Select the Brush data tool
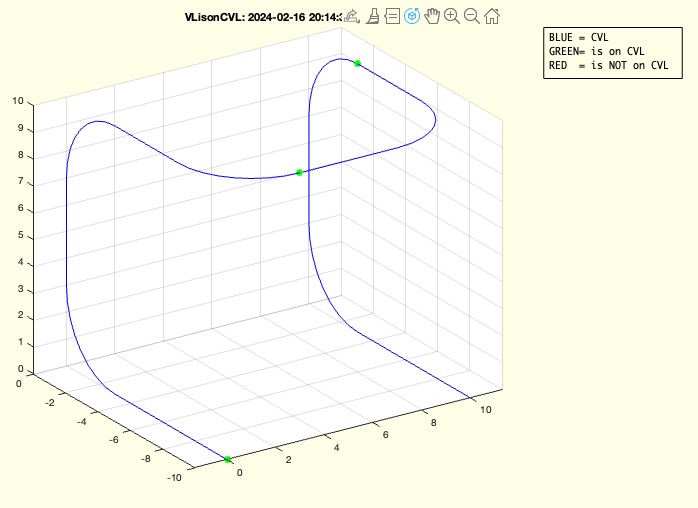 click(x=372, y=16)
